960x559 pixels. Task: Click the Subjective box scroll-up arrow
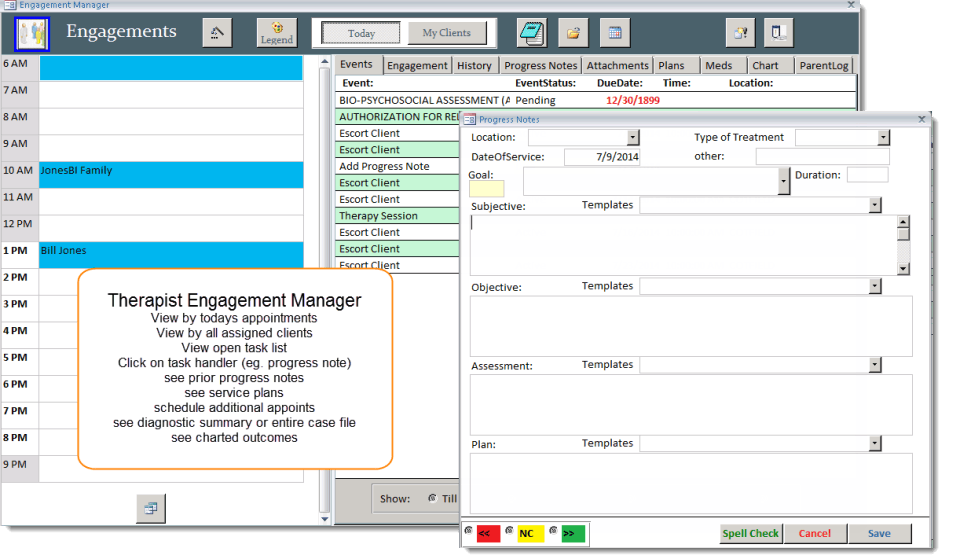[904, 222]
